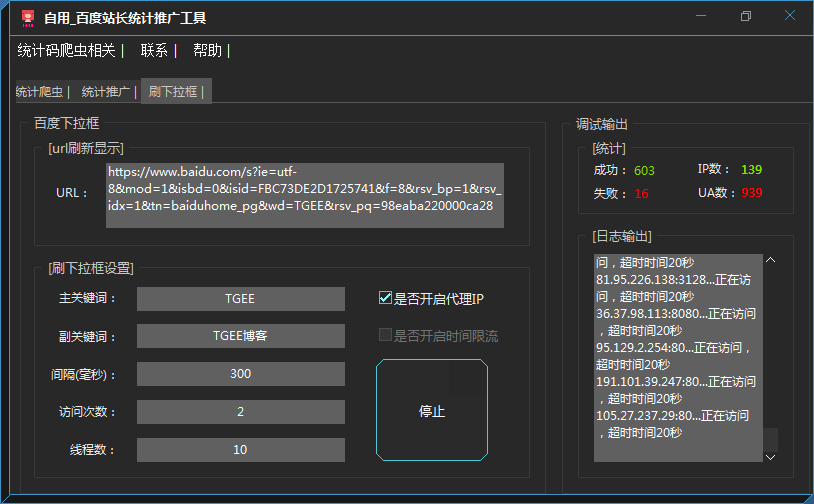Click the [日志输出] group label
The image size is (814, 504).
[621, 236]
